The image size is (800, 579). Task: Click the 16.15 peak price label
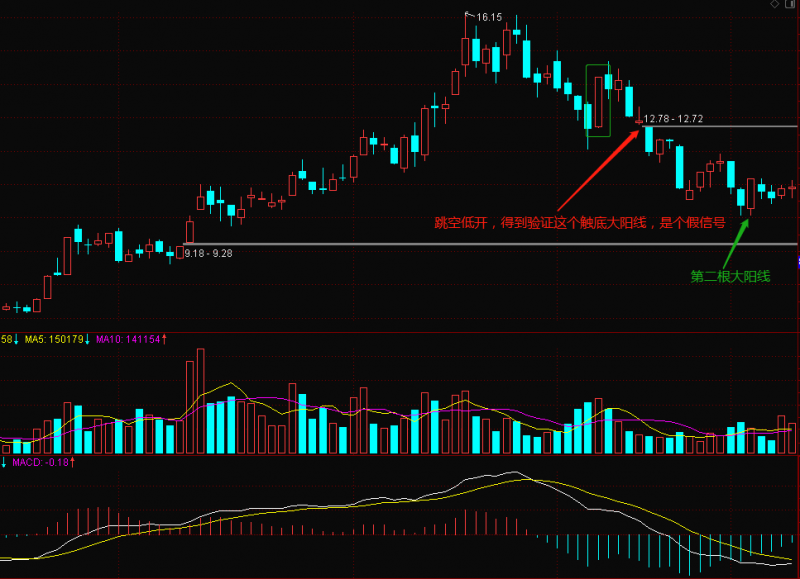[x=489, y=17]
